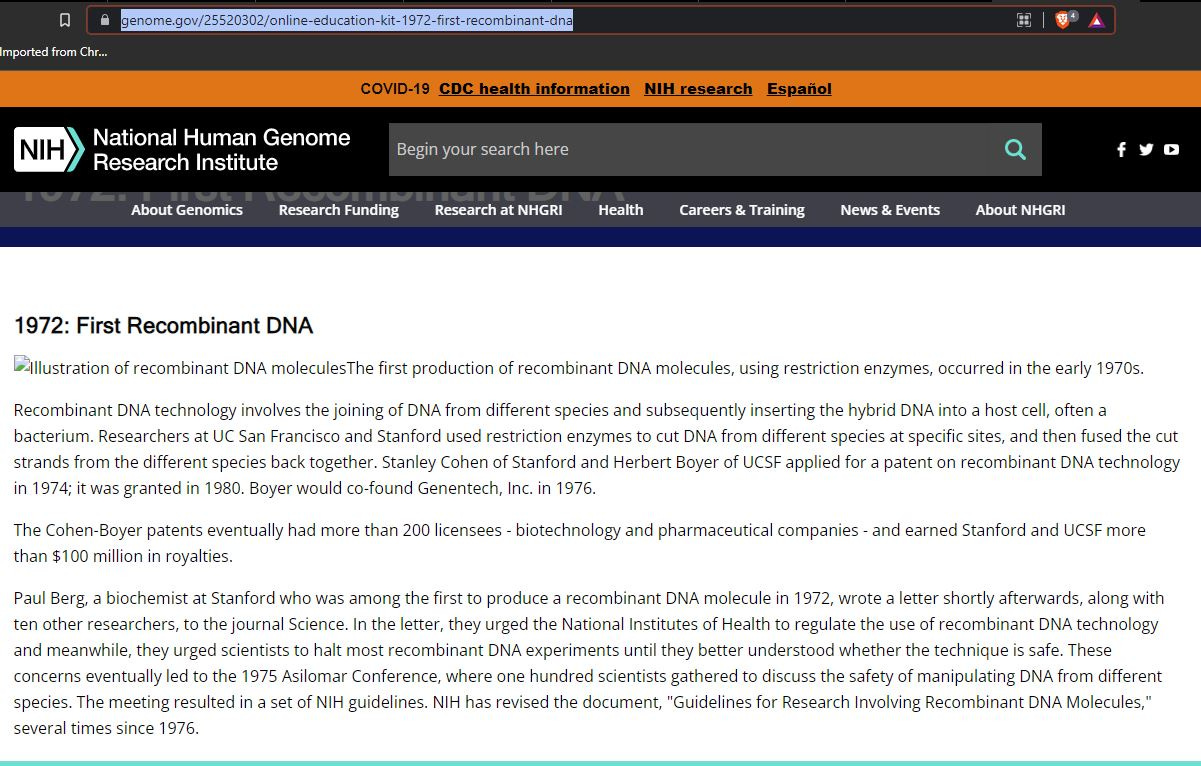Open the Research at NHGRI menu
Screen dimensions: 1201x766
[x=498, y=210]
